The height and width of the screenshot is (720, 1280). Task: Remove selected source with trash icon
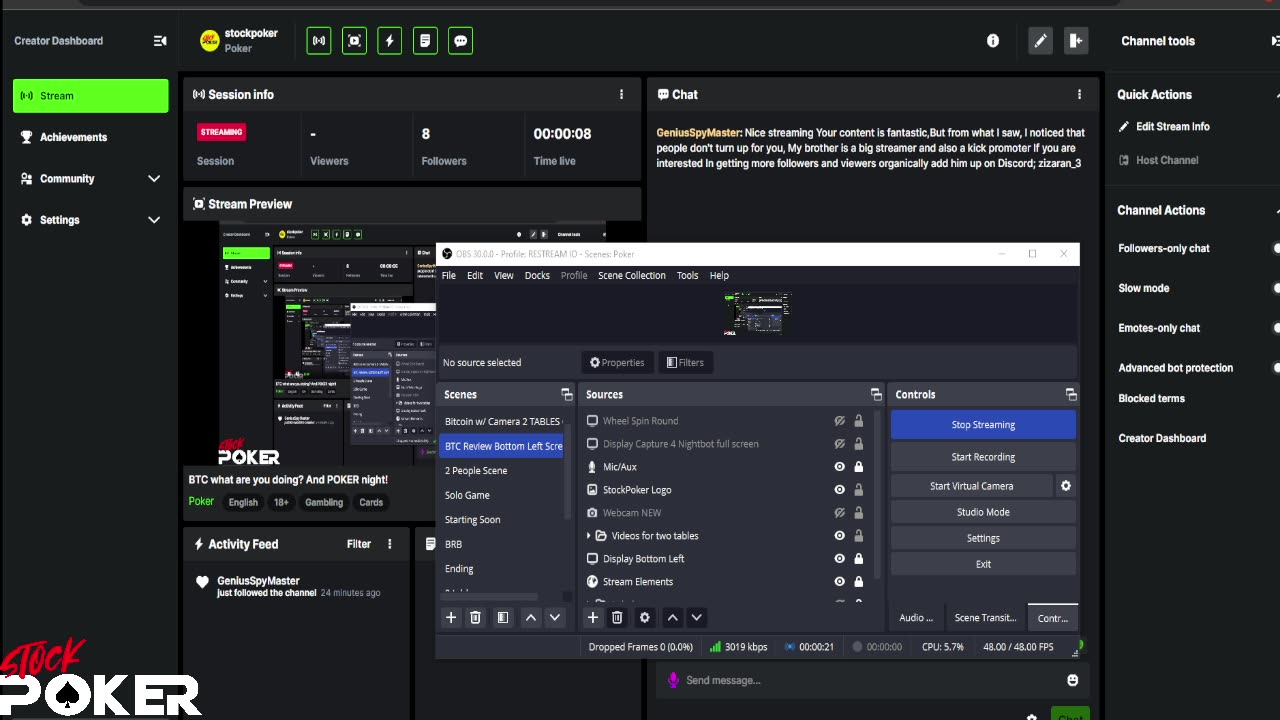(617, 617)
